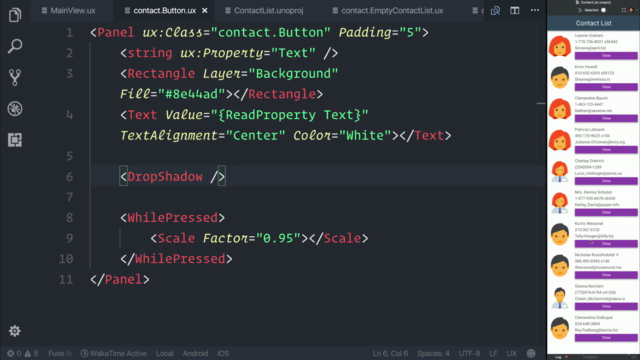Click View button for Mrs. Dennis Schulist
This screenshot has height=360, width=640.
[x=606, y=212]
